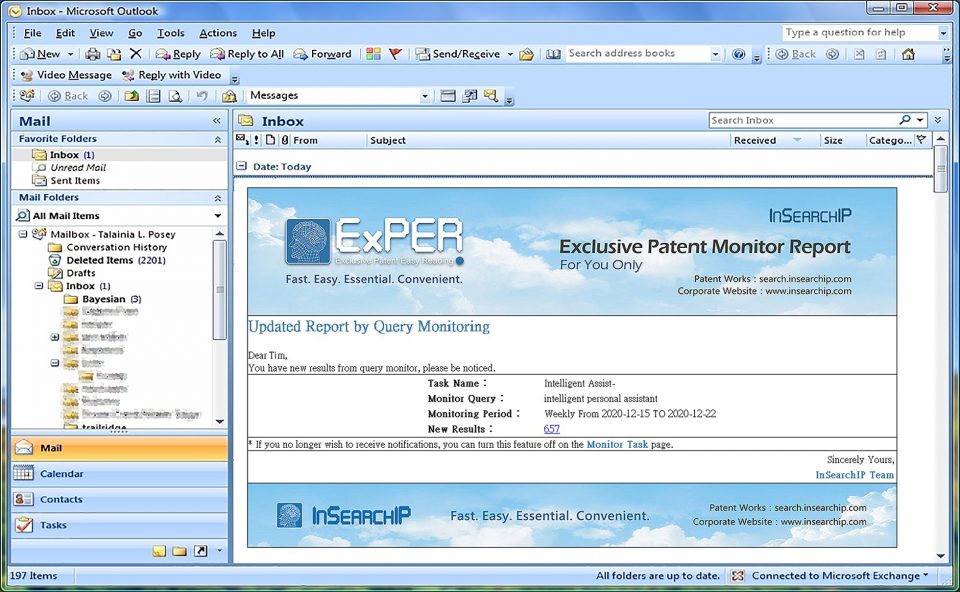
Task: Minimize the navigation pane with the double chevron
Action: click(216, 121)
